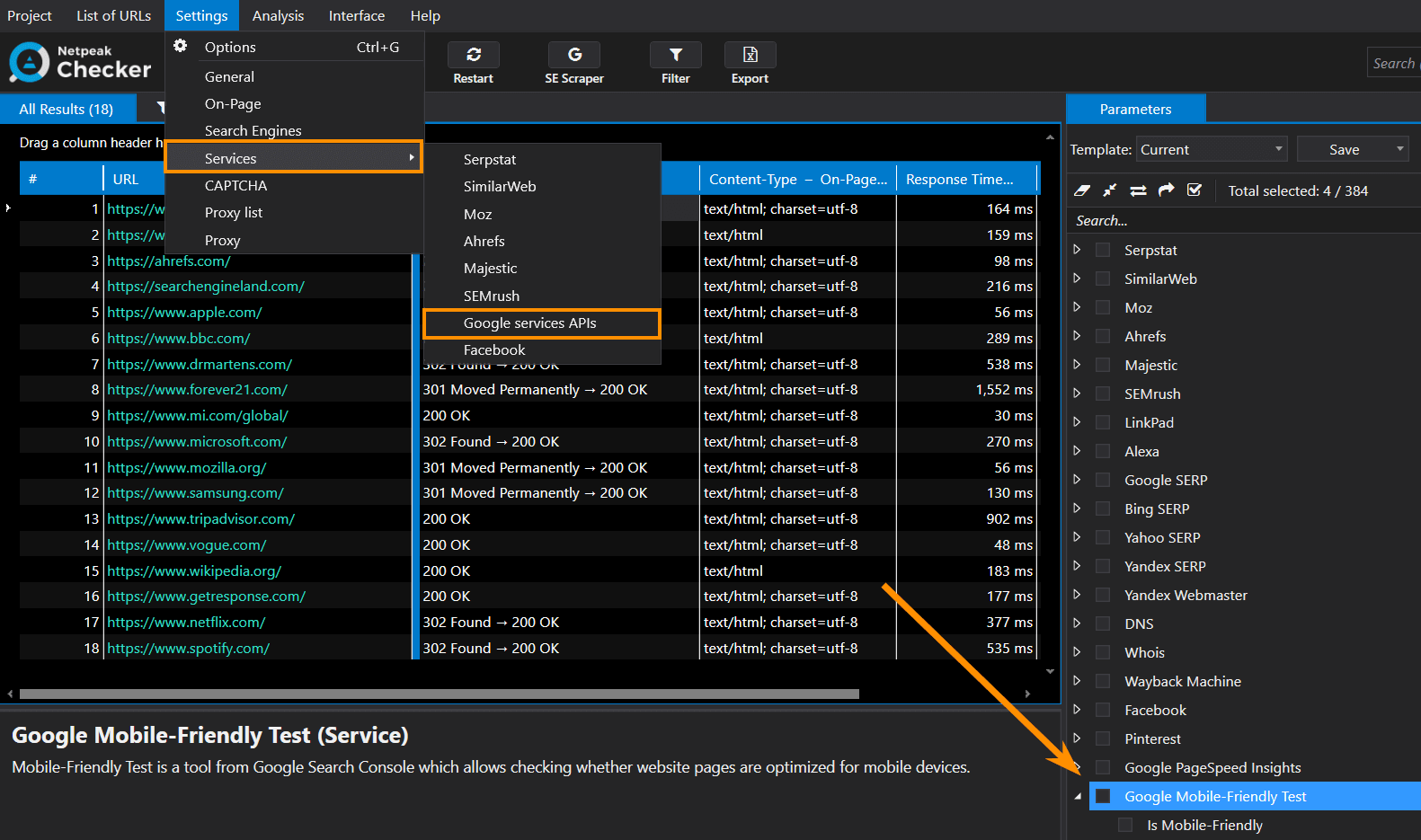Tick the Moz parameter checkbox
This screenshot has width=1421, height=840.
click(x=1103, y=307)
